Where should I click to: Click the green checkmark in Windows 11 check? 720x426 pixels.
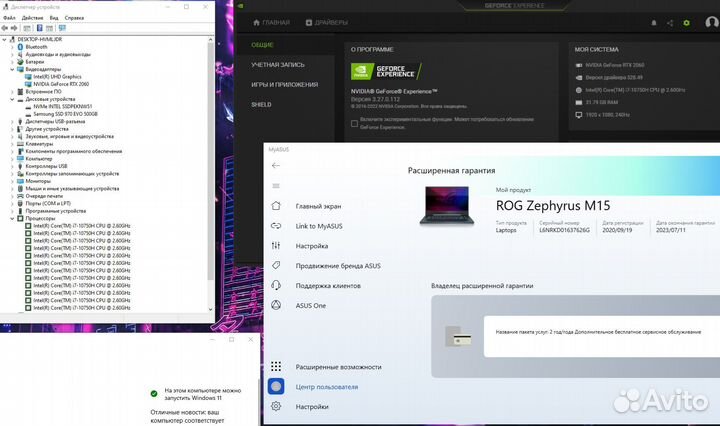pos(154,393)
